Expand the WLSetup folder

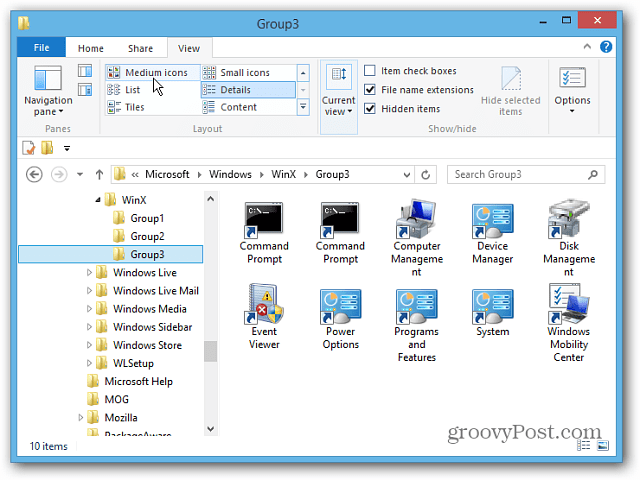tap(89, 363)
